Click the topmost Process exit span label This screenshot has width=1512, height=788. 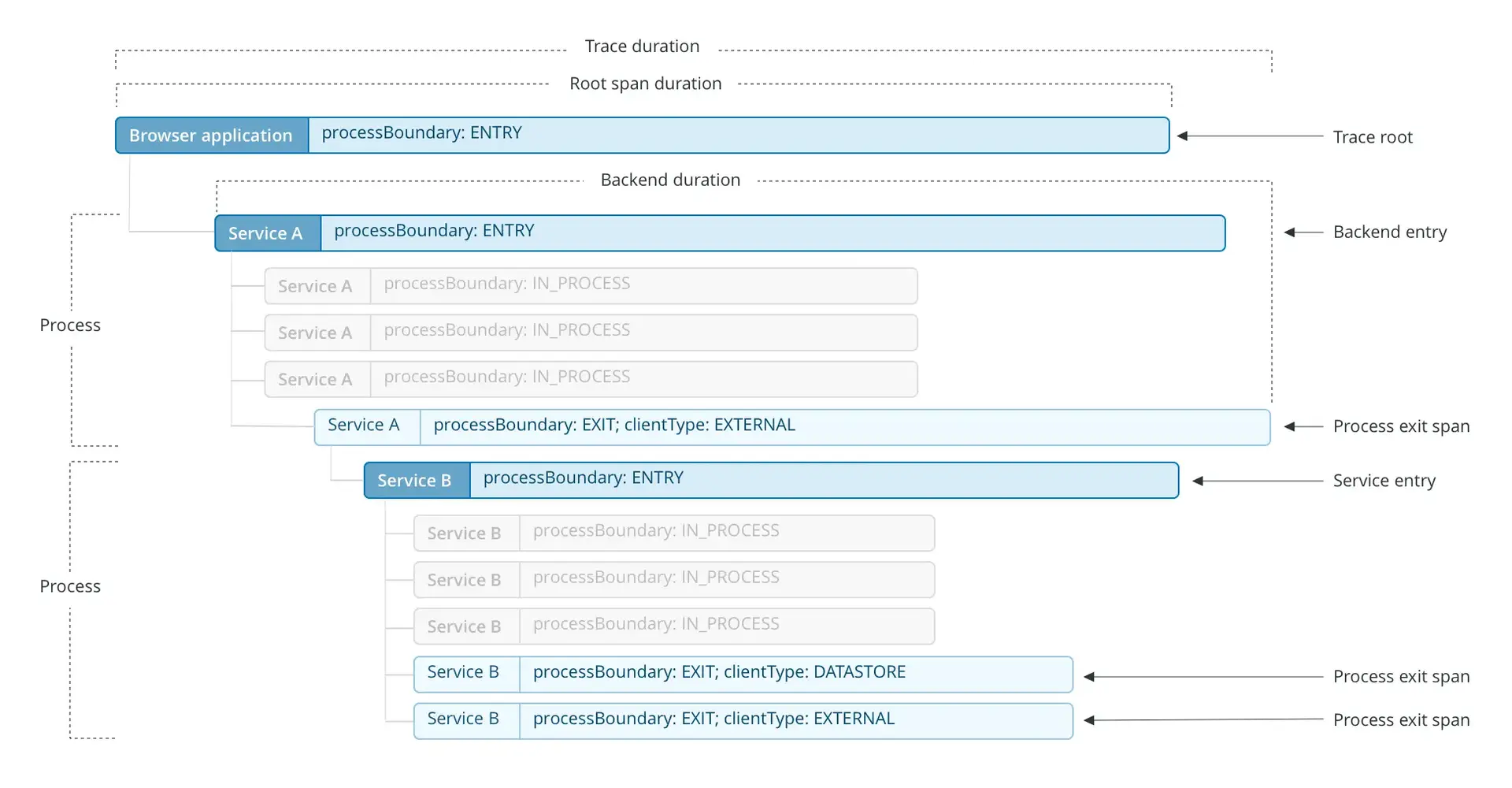click(1401, 426)
